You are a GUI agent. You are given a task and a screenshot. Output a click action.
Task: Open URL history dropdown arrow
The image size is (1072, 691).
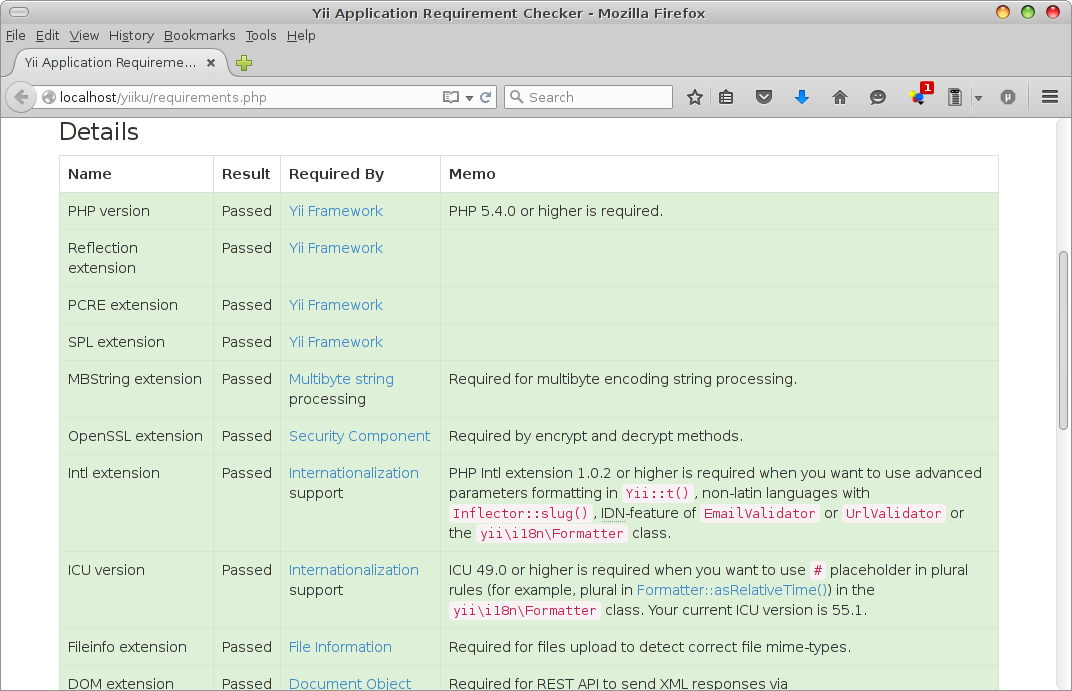coord(469,98)
